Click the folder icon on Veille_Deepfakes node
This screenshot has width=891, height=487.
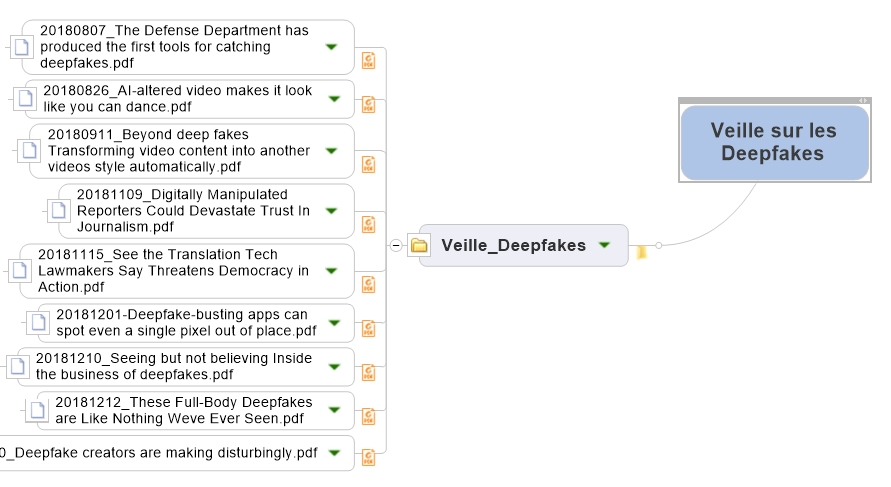point(419,245)
